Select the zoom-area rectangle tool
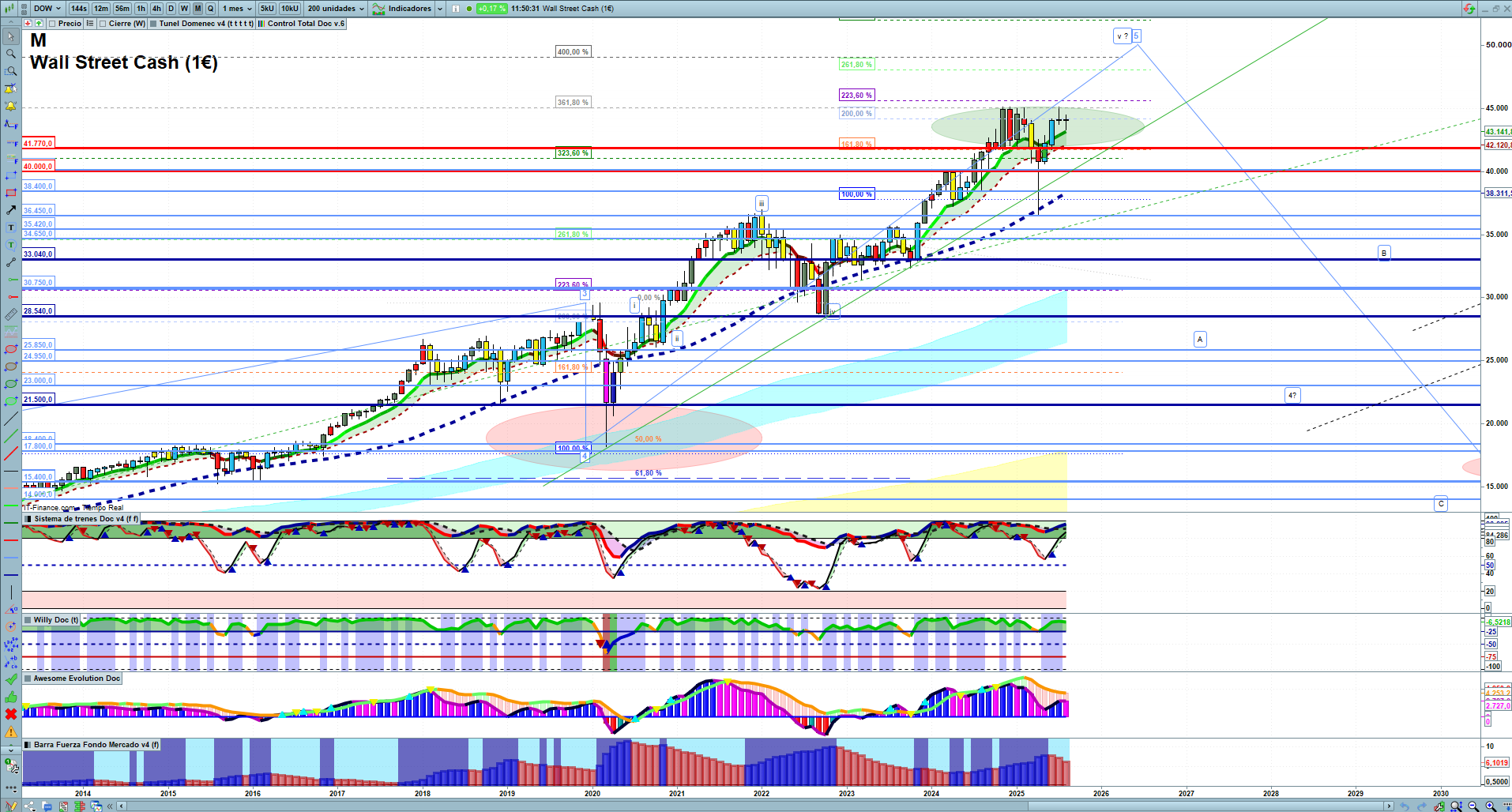Viewport: 1512px width, 812px height. tap(10, 71)
